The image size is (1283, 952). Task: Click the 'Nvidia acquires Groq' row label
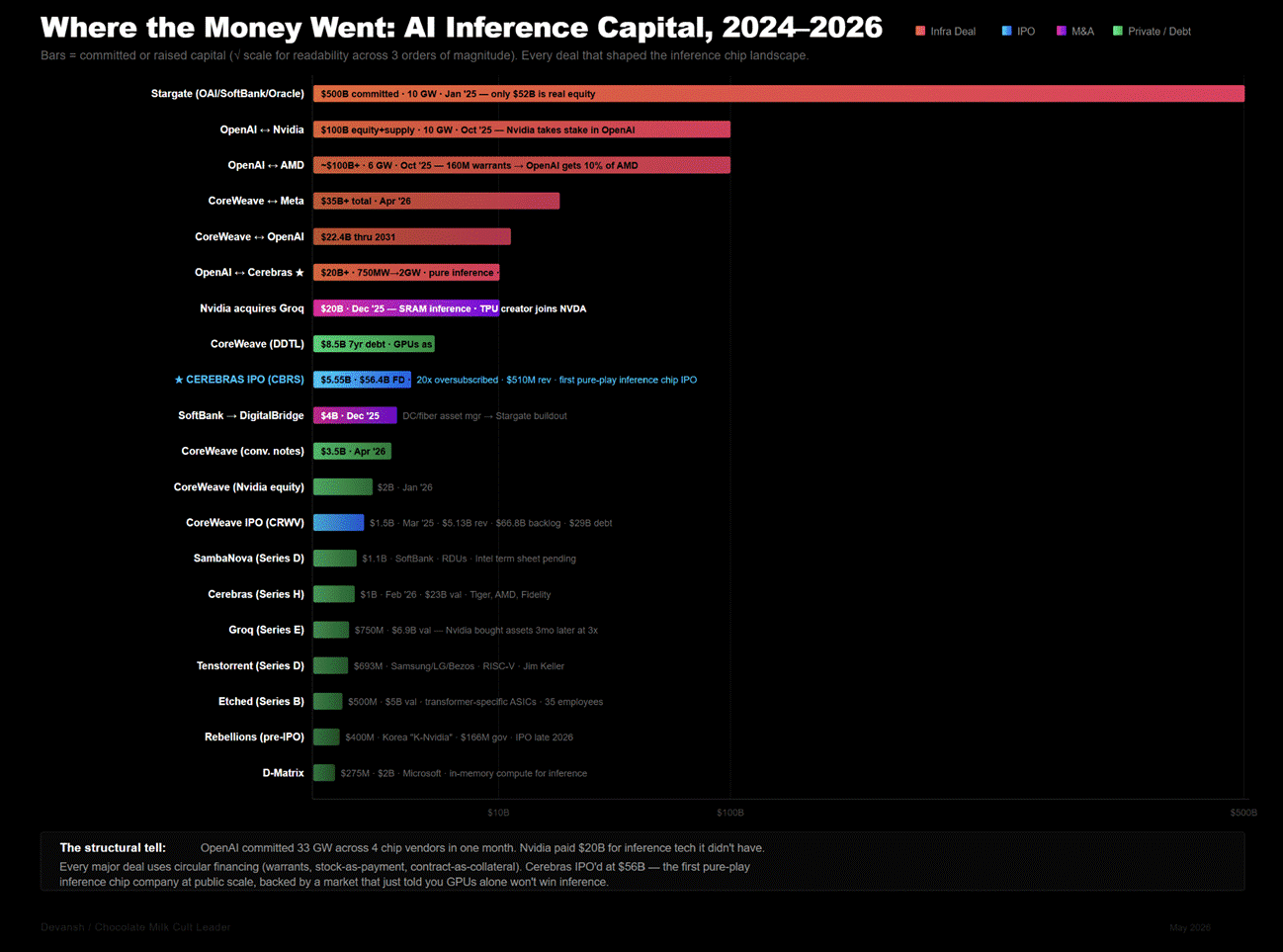coord(252,308)
